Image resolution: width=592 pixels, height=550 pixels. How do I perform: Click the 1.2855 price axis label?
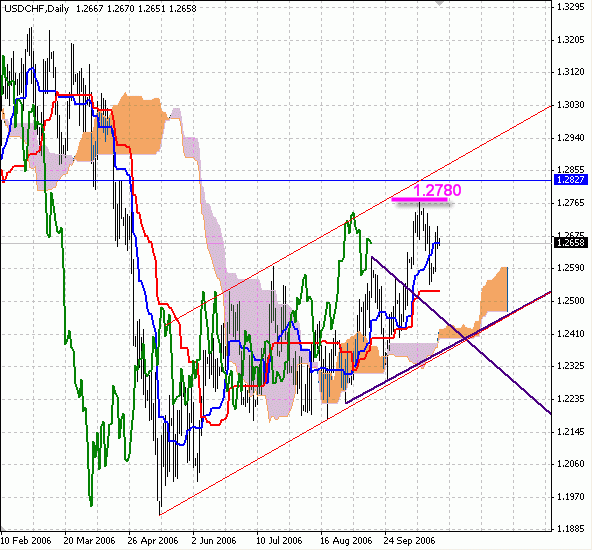coord(570,169)
